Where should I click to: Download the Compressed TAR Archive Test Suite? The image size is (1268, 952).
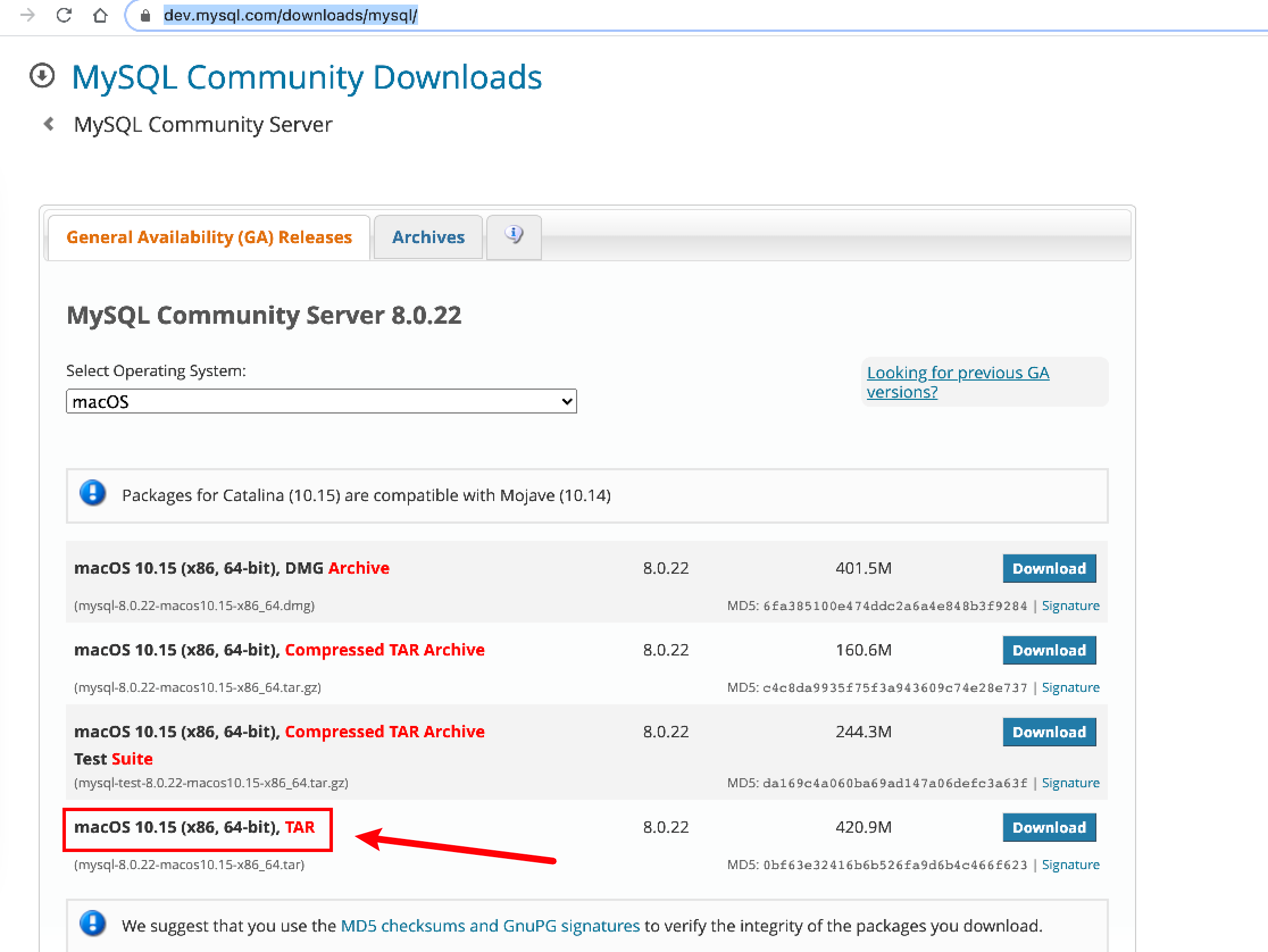[1049, 732]
